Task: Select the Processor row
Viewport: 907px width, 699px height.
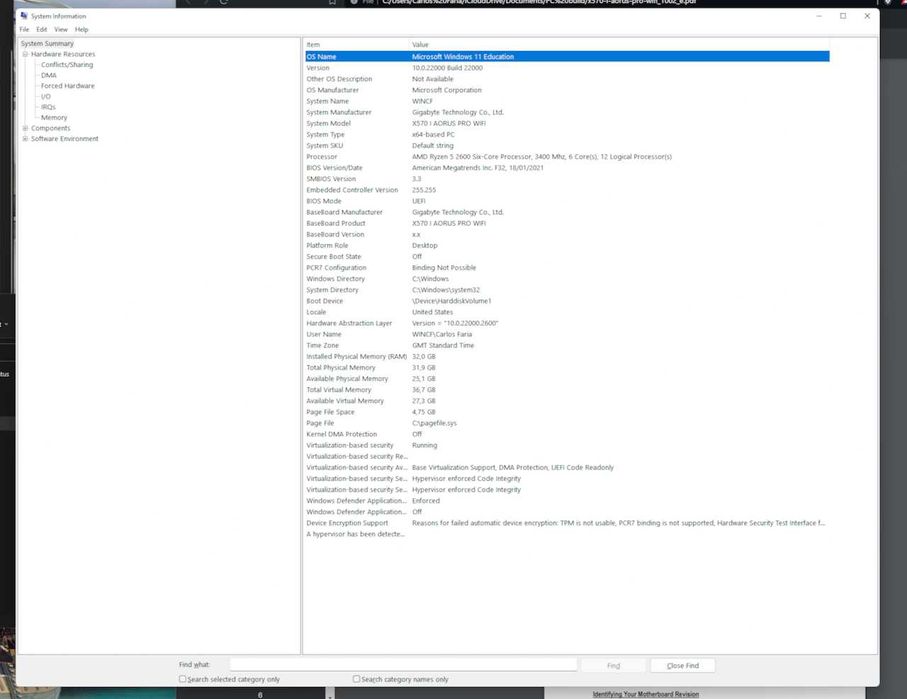Action: click(567, 157)
